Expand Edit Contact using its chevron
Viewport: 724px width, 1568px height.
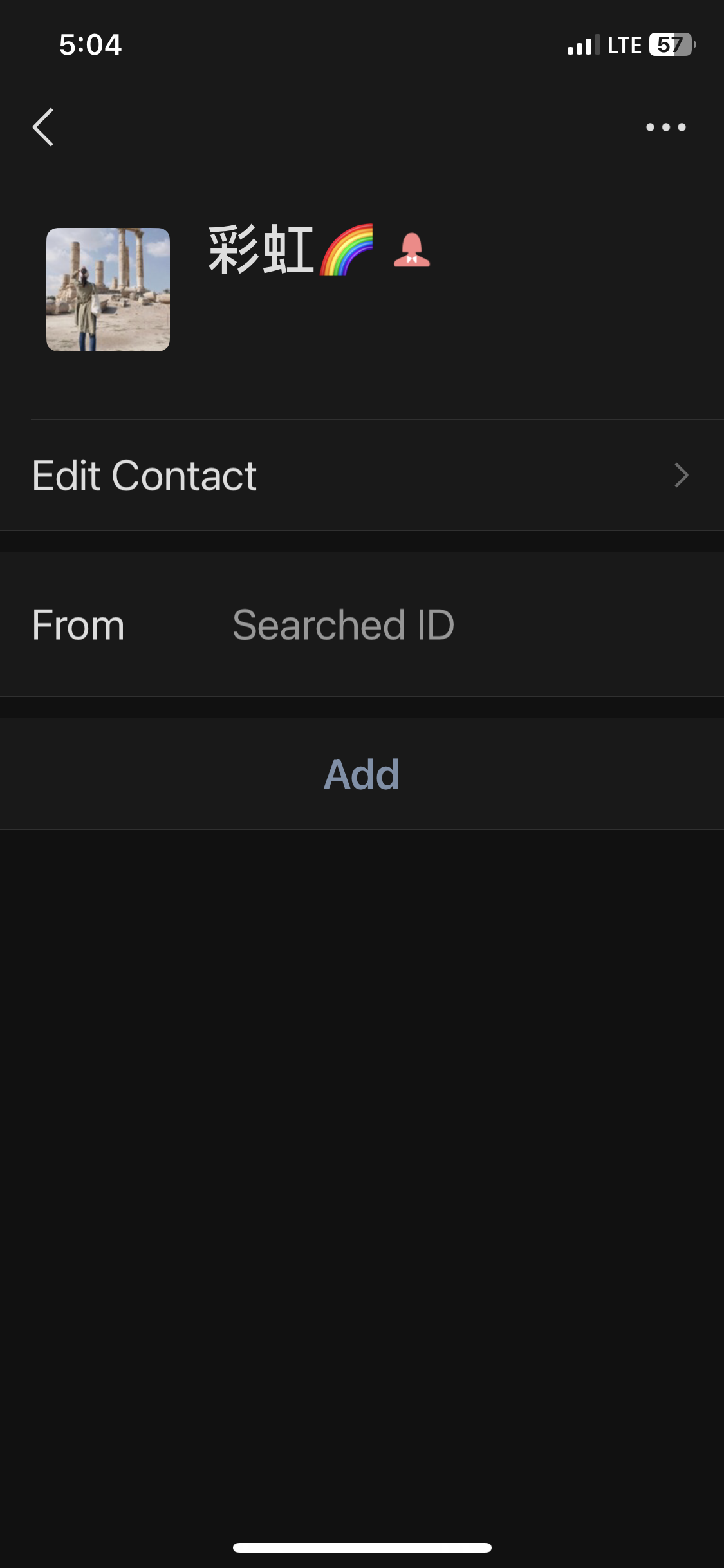pyautogui.click(x=681, y=476)
